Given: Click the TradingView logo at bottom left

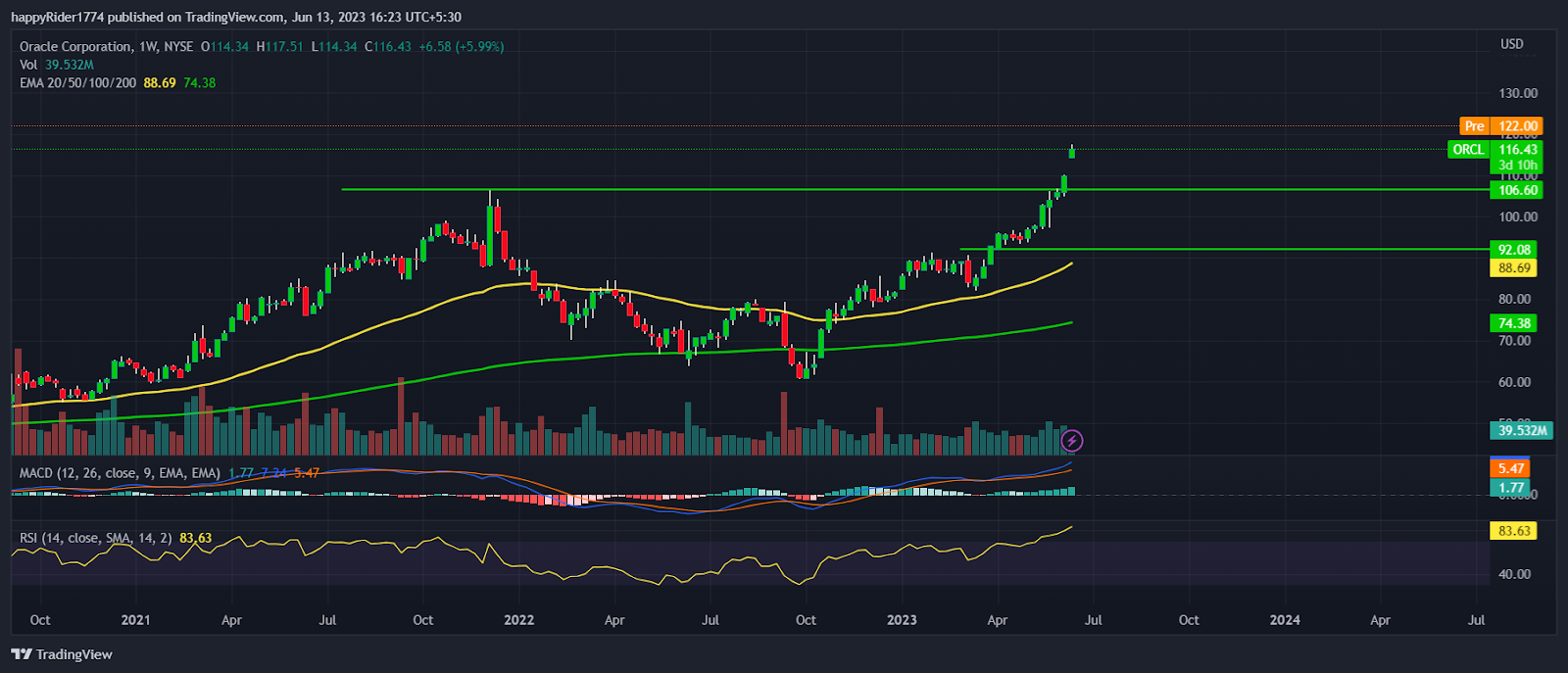Looking at the screenshot, I should 62,654.
